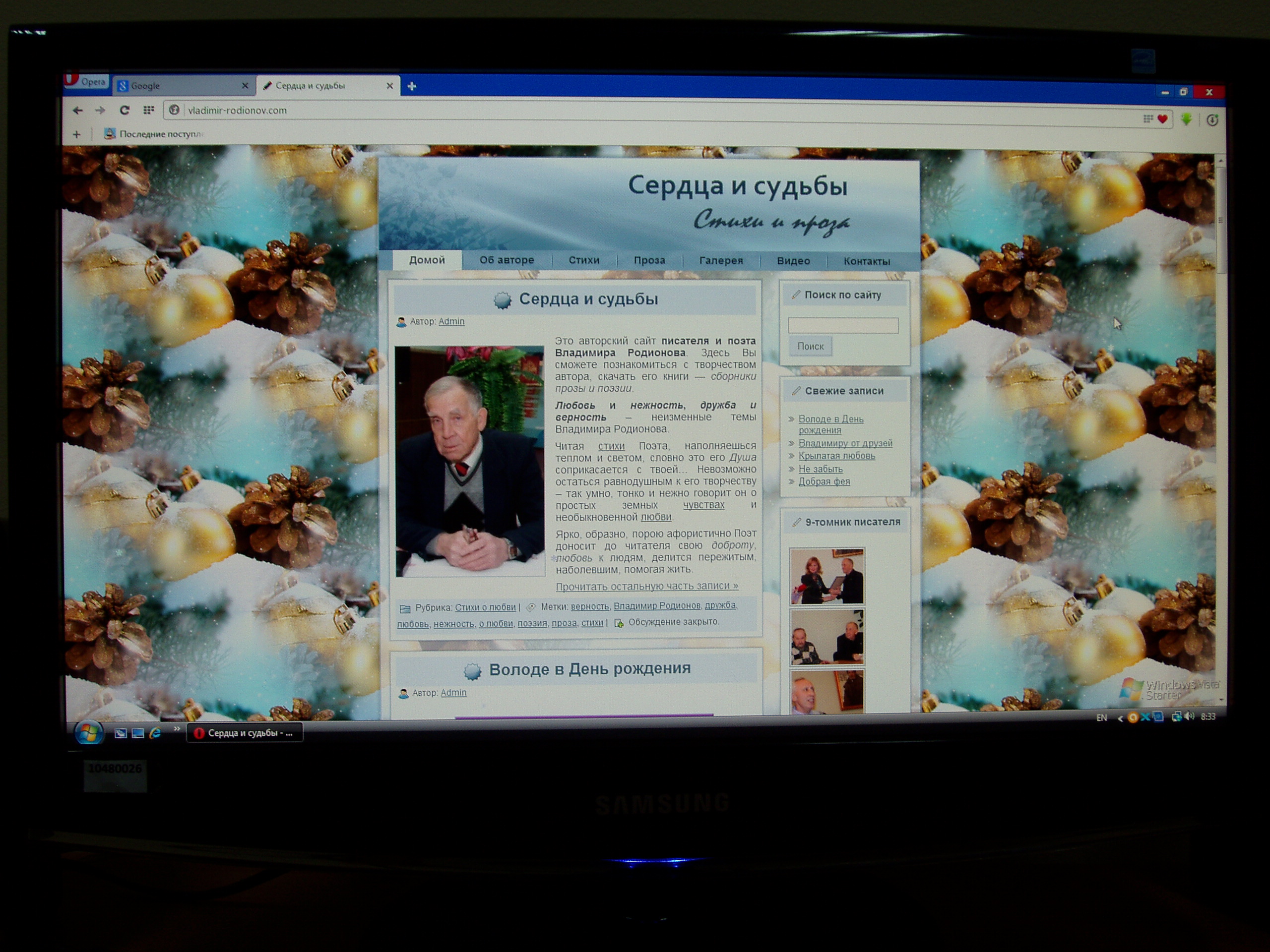Add bookmark with plus on bookmarks bar
Viewport: 1270px width, 952px height.
(x=76, y=134)
